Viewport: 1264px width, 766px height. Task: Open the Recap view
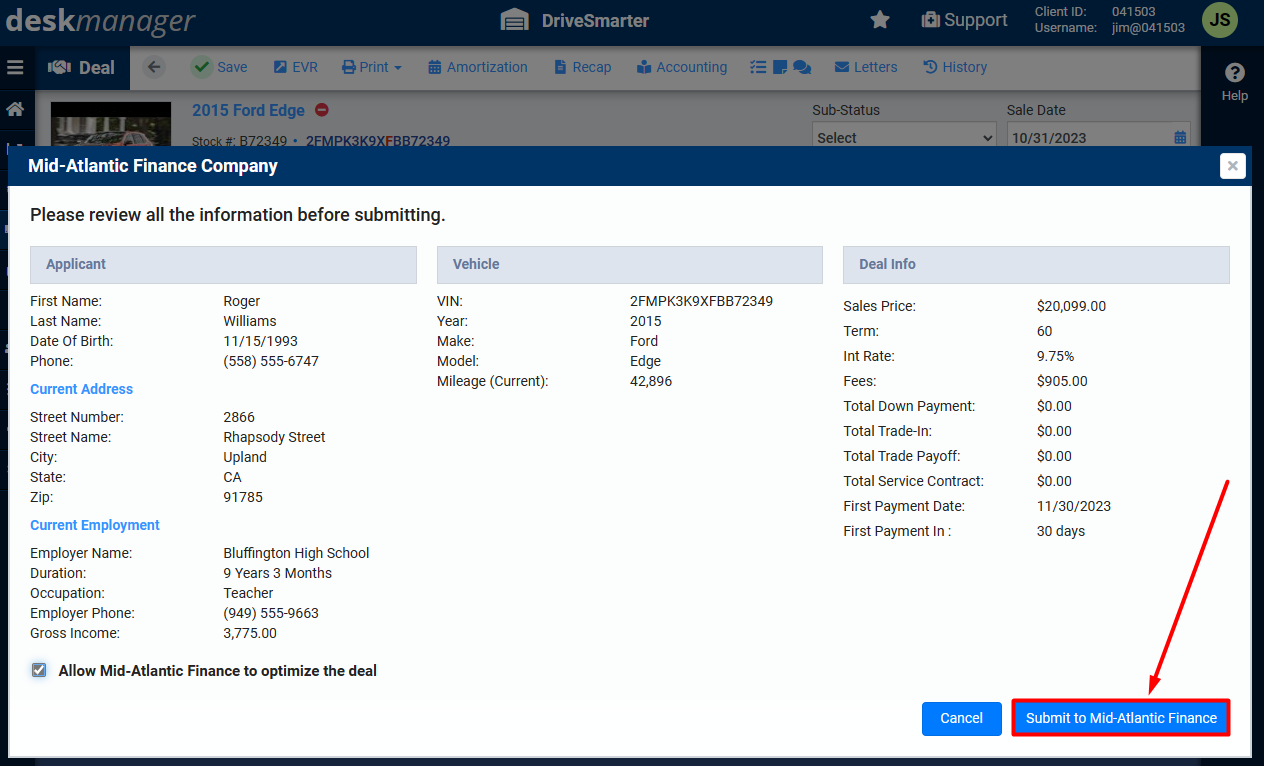(x=582, y=67)
